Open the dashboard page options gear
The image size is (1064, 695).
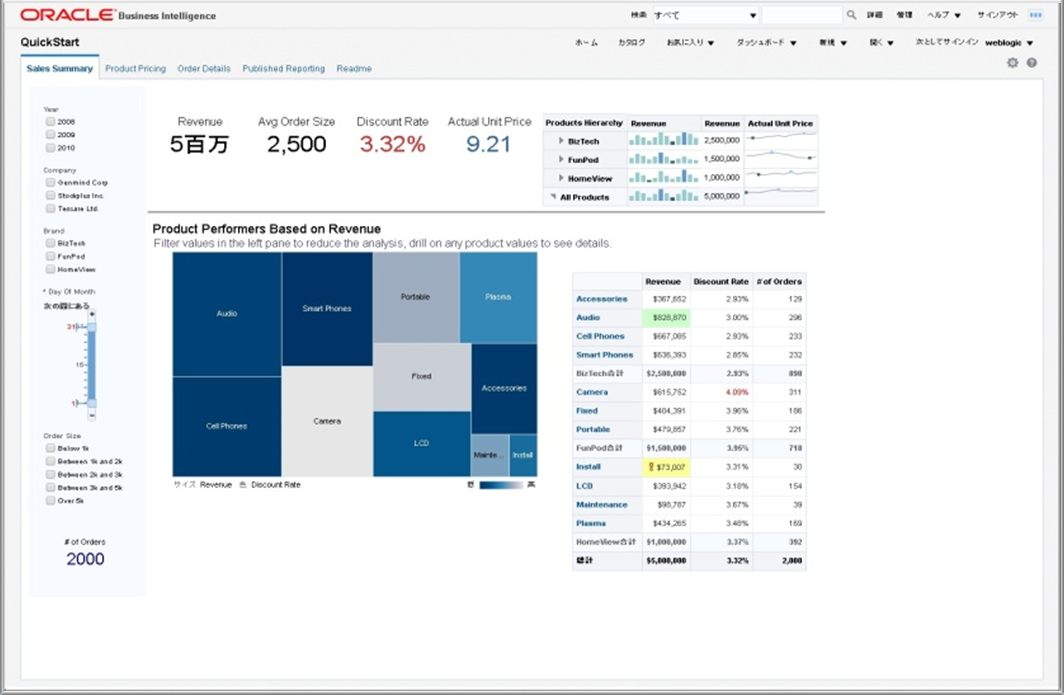[x=1012, y=62]
